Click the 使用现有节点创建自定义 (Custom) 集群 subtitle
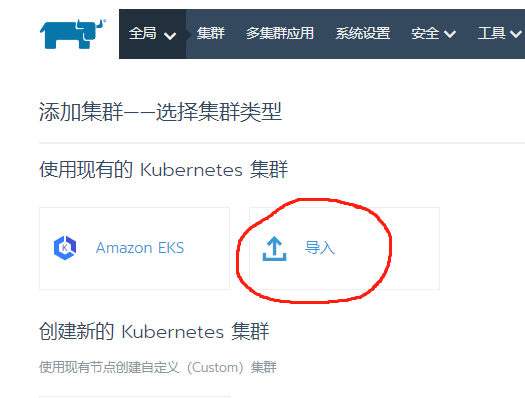The image size is (525, 398). pos(158,367)
